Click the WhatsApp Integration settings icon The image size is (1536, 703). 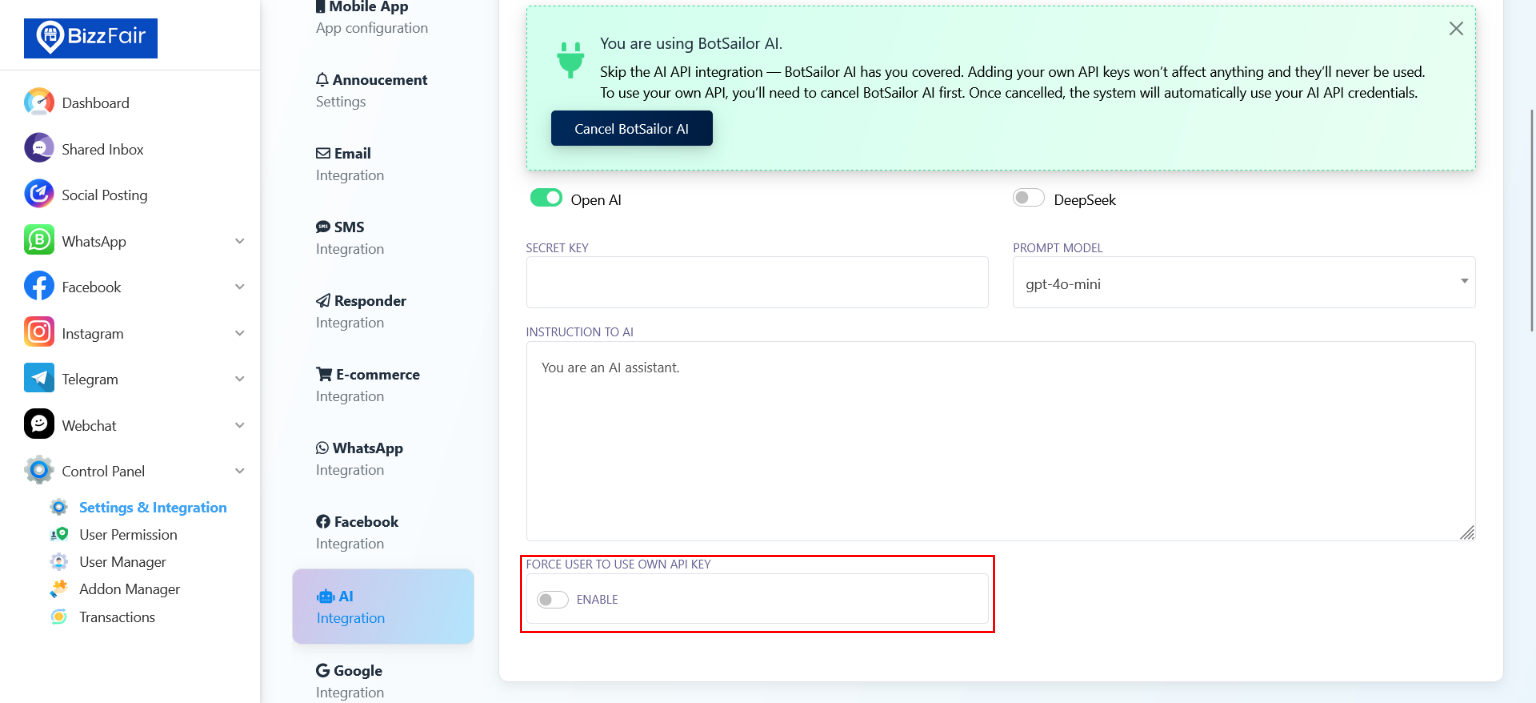(x=322, y=448)
